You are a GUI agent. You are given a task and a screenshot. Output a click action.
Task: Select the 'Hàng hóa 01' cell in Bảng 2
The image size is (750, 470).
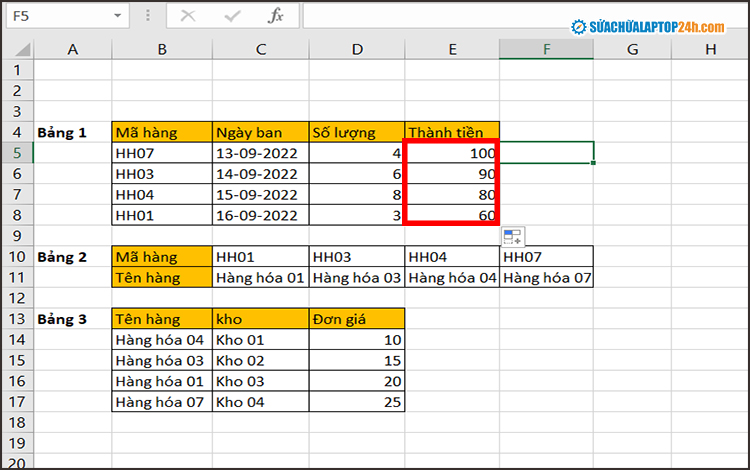(x=261, y=277)
